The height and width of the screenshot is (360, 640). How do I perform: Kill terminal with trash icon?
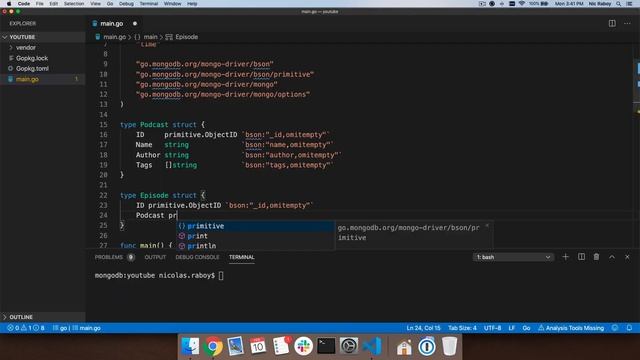[596, 257]
